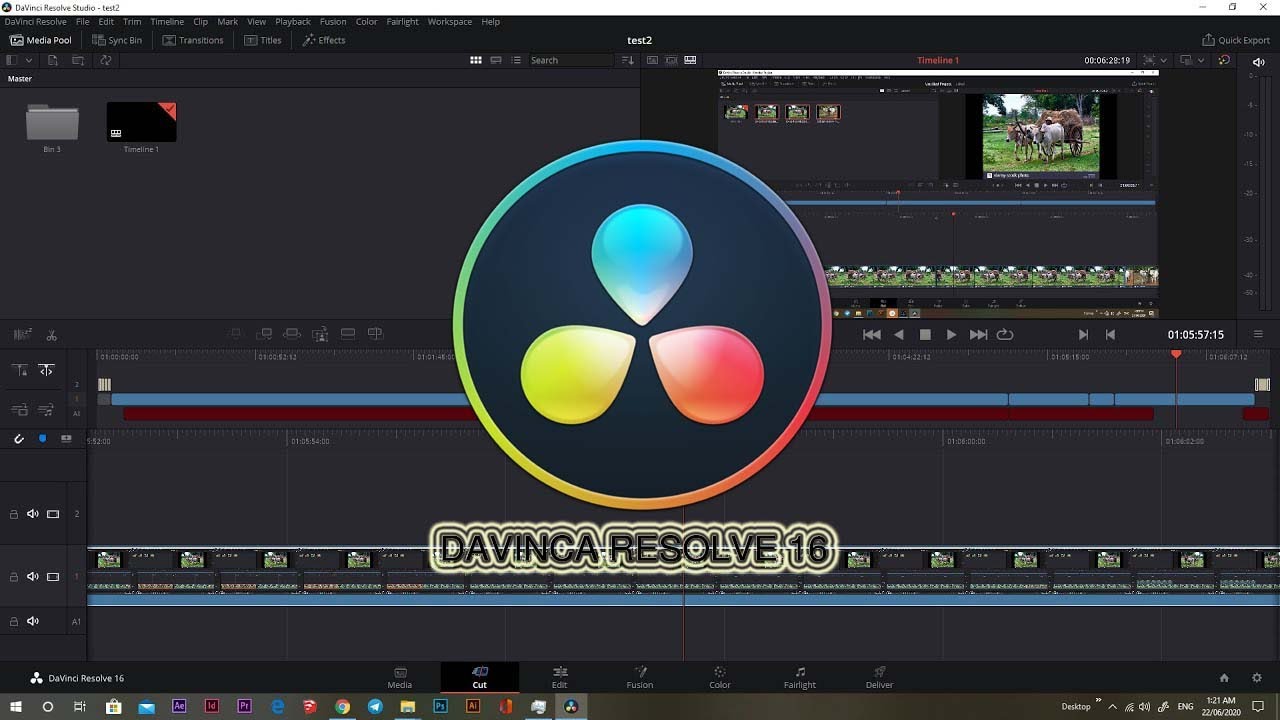Click the split clip scissors icon
The width and height of the screenshot is (1280, 720).
click(x=52, y=335)
